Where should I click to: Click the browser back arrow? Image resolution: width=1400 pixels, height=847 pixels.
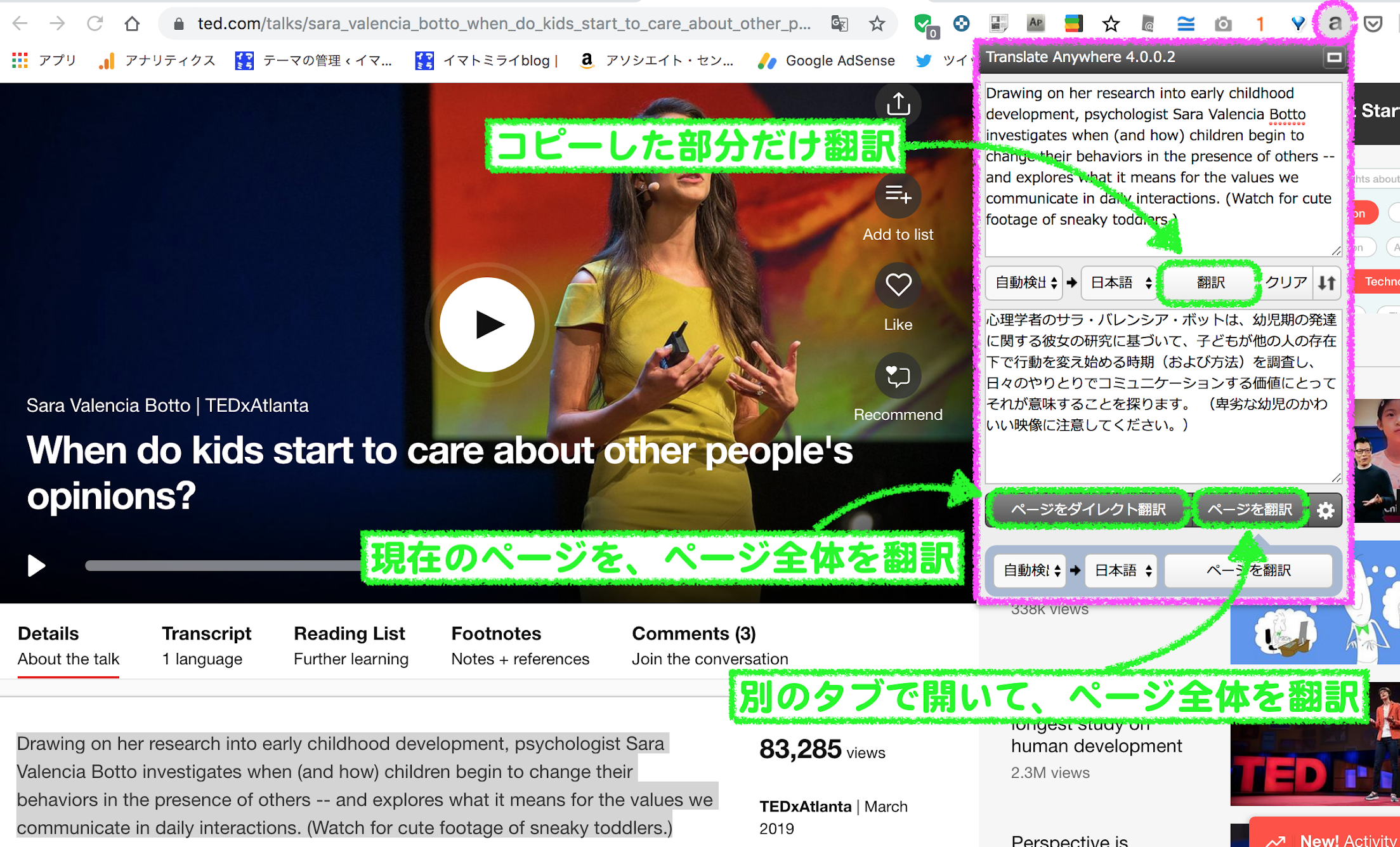[x=20, y=23]
